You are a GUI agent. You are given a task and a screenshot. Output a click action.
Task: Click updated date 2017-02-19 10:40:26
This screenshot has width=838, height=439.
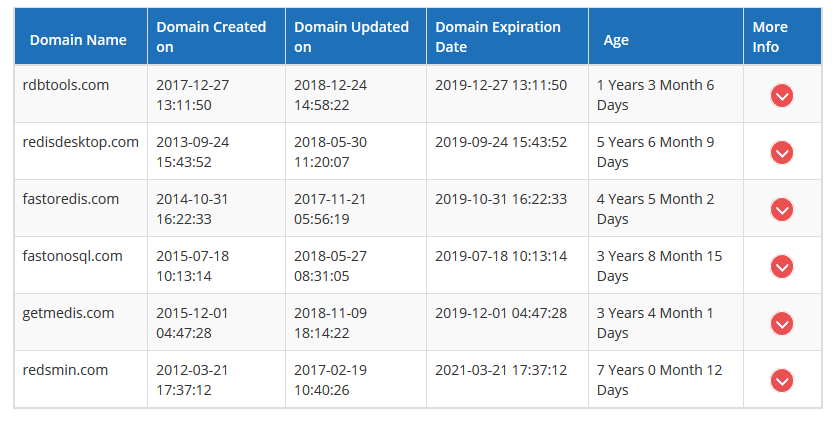(x=330, y=380)
